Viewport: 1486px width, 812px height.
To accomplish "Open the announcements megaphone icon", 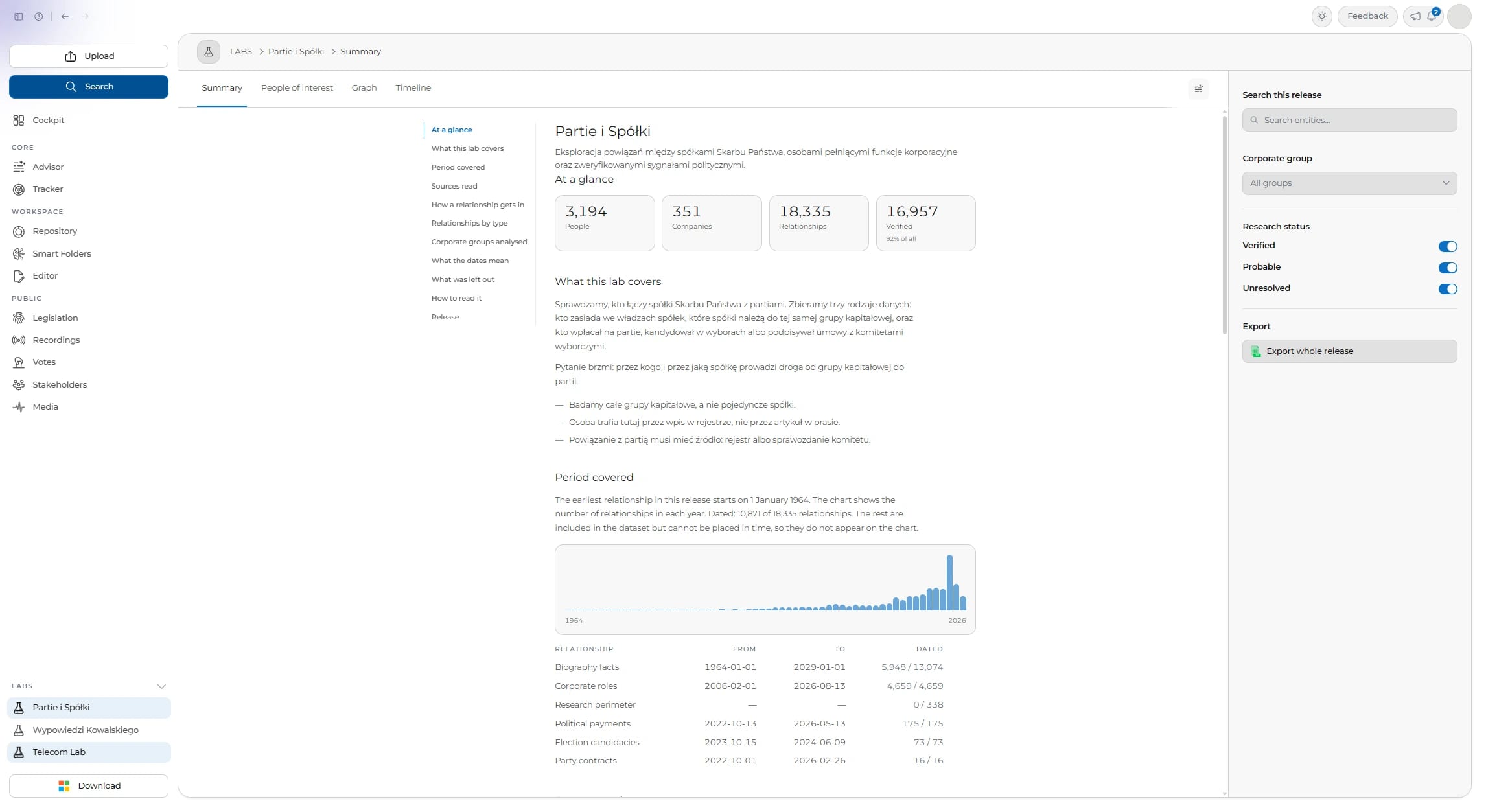I will pos(1415,16).
